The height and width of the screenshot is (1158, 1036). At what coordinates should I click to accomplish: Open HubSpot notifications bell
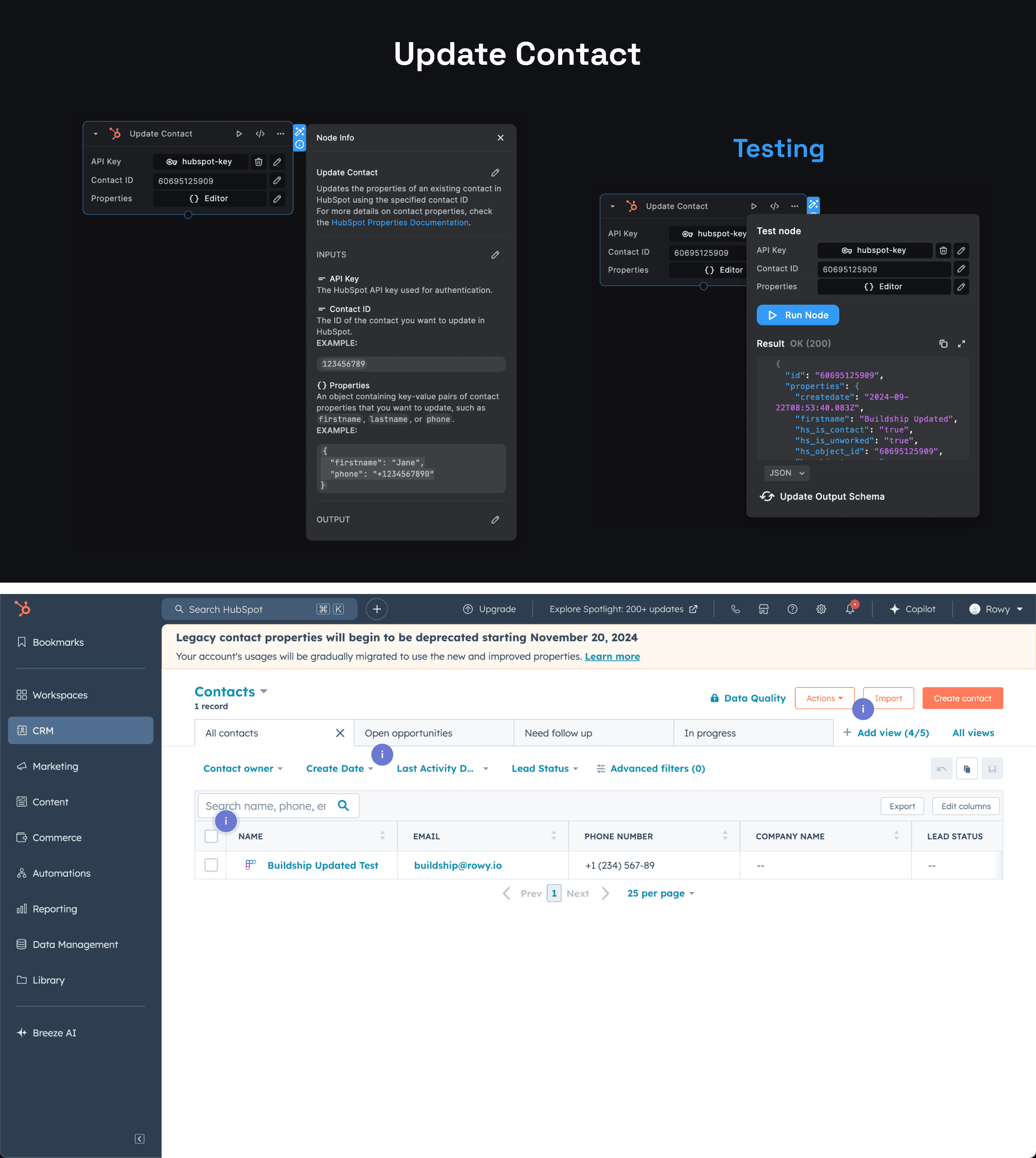pos(850,609)
